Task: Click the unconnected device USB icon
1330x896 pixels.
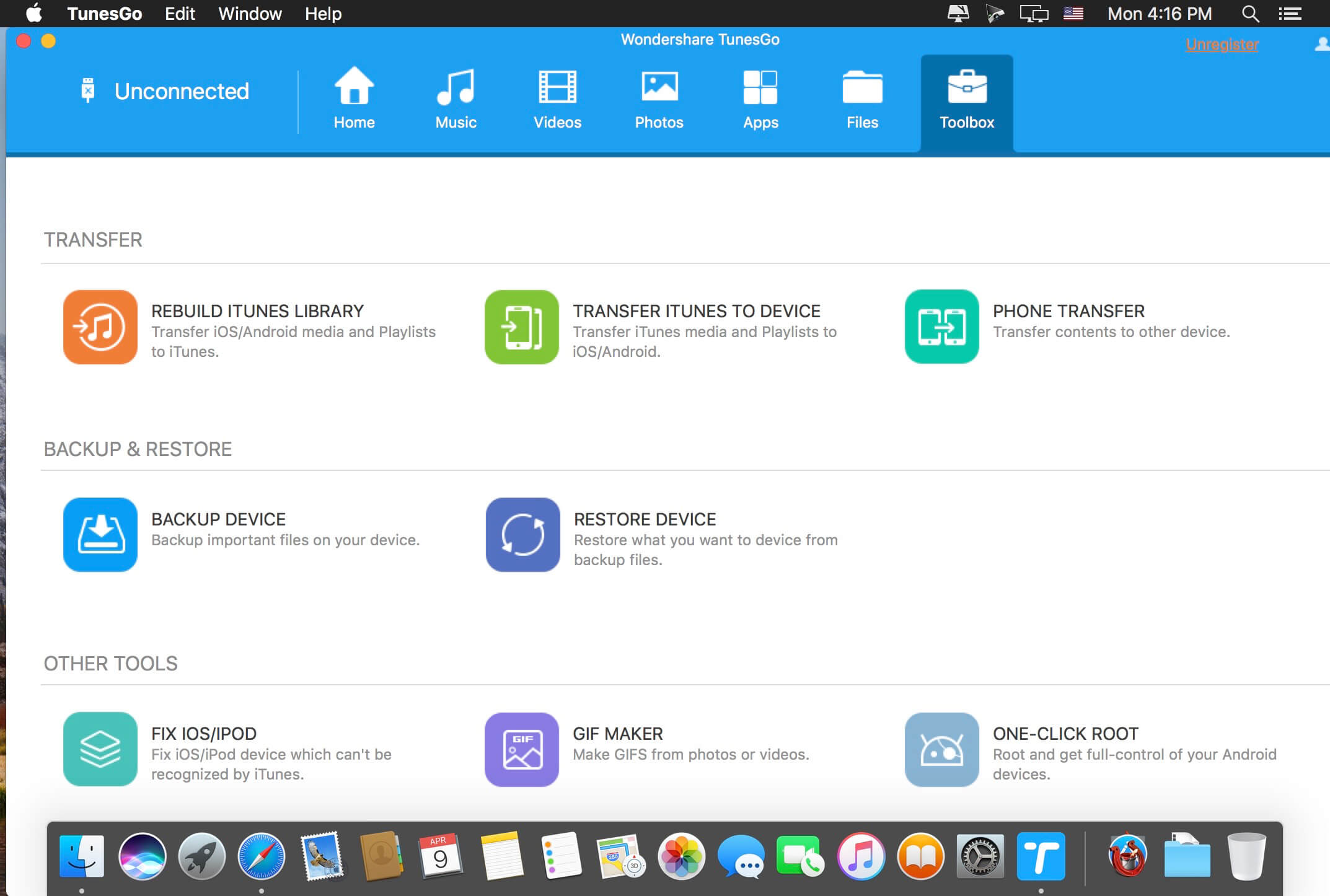Action: click(88, 90)
